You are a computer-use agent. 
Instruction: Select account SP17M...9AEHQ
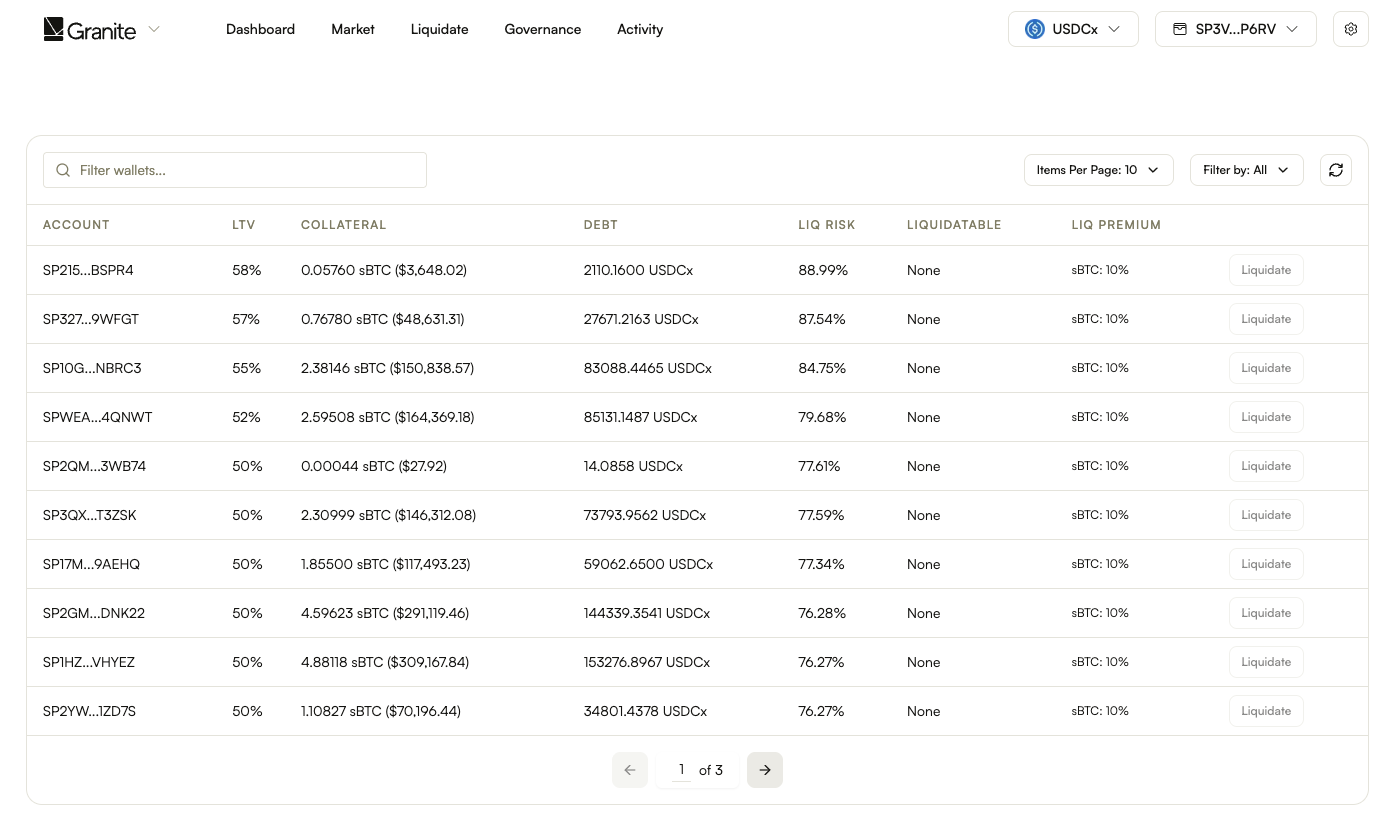(91, 564)
